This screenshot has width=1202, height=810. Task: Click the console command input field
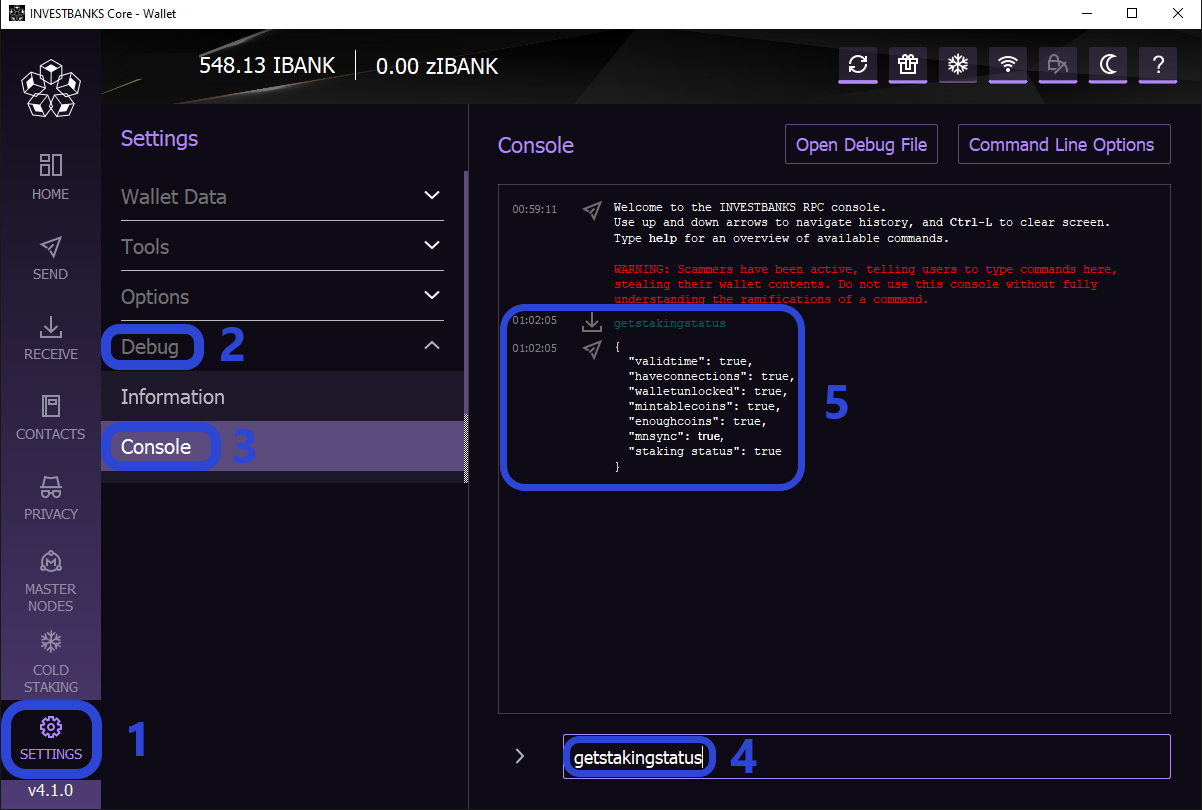pyautogui.click(x=866, y=756)
